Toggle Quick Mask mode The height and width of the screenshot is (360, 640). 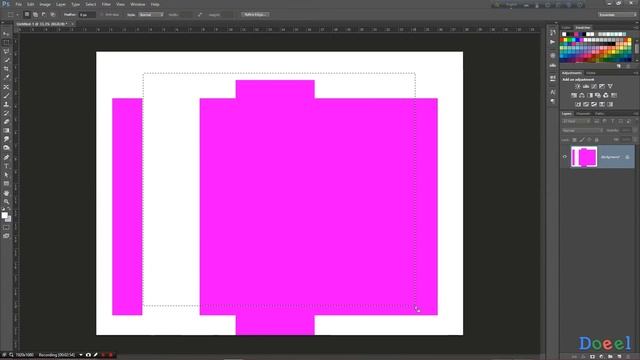coord(6,227)
